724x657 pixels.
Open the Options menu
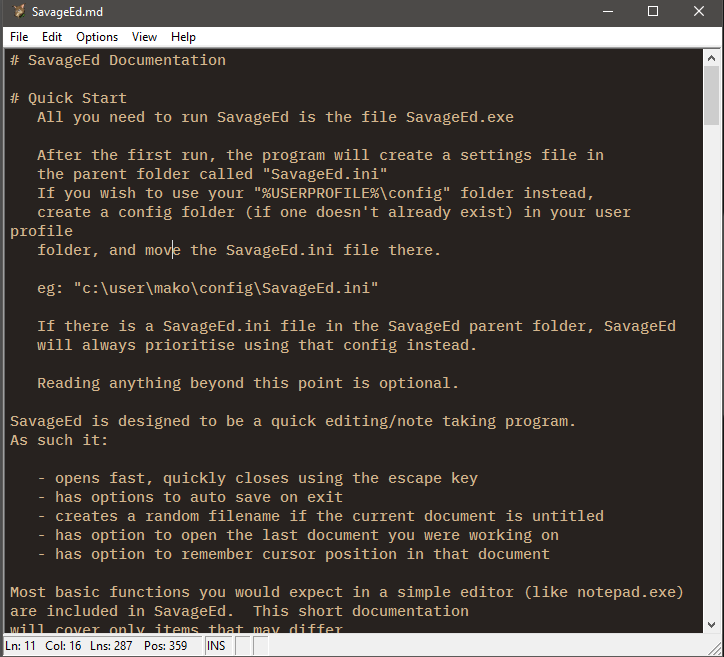point(97,37)
